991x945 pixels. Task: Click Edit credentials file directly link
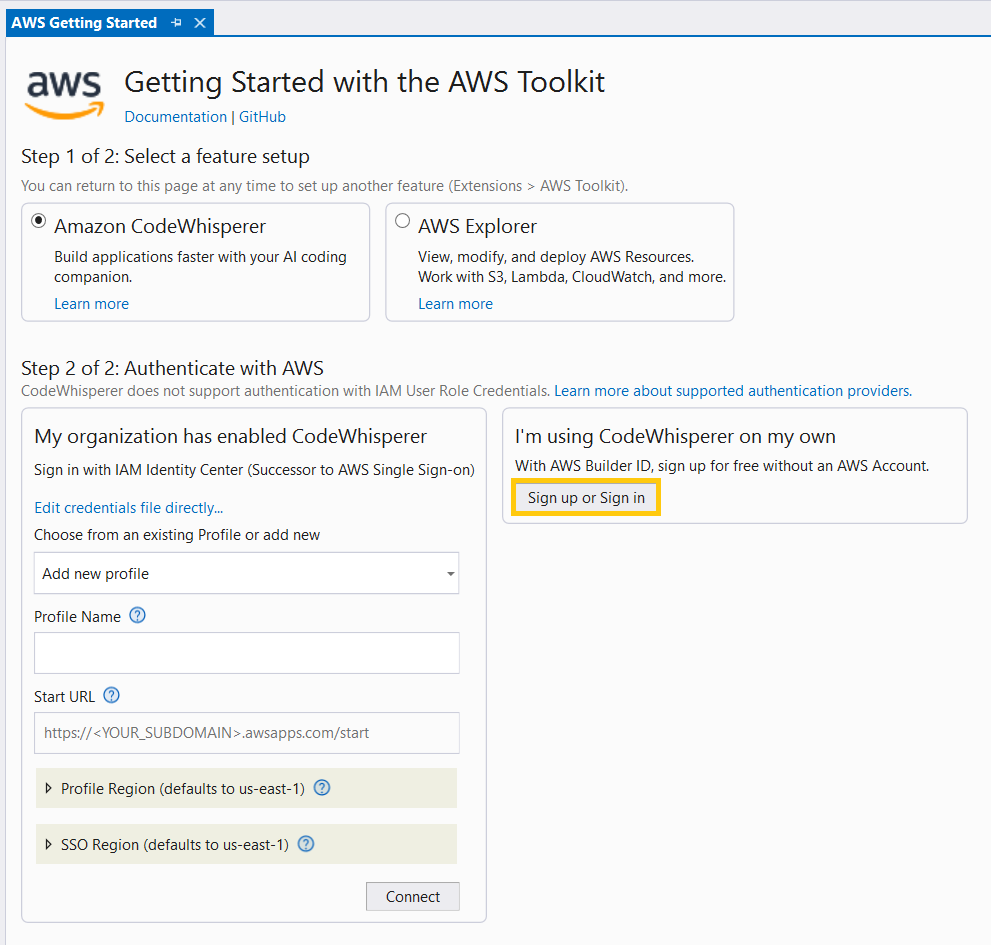pos(128,507)
